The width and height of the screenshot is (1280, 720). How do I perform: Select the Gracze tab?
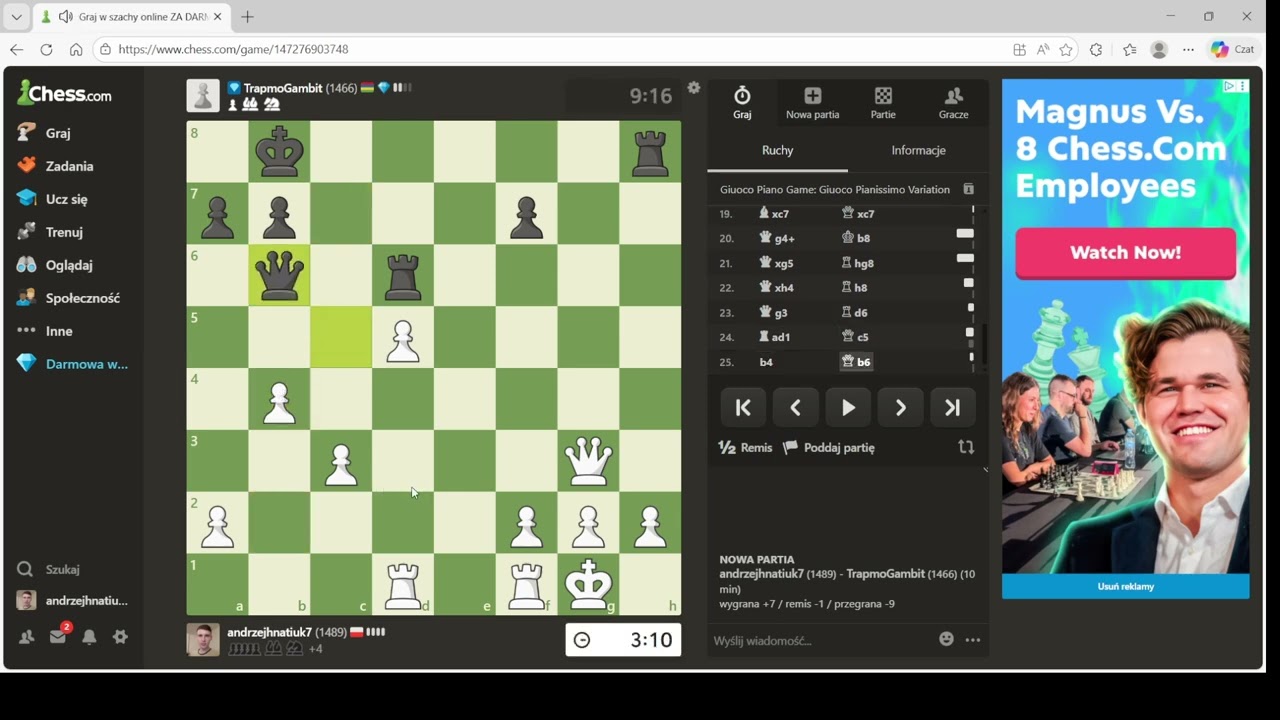(953, 103)
